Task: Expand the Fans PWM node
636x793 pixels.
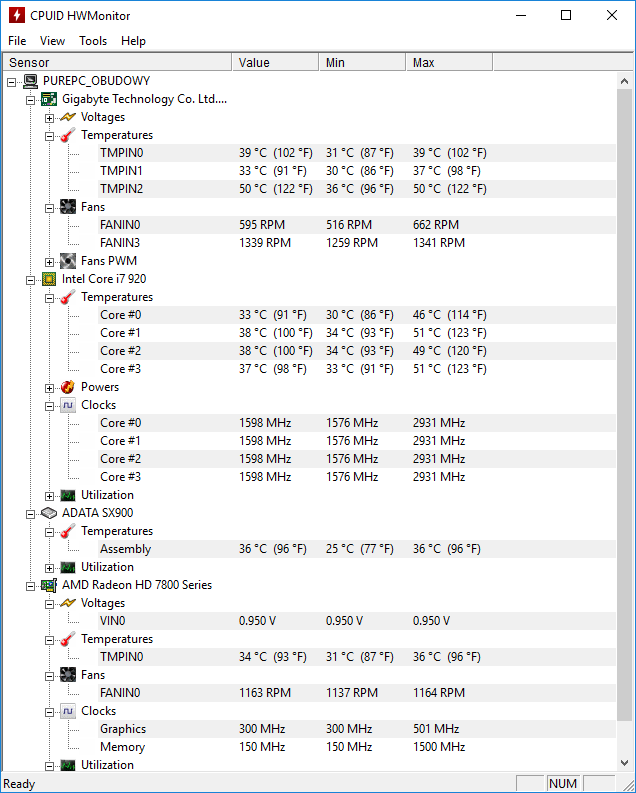Action: [49, 261]
